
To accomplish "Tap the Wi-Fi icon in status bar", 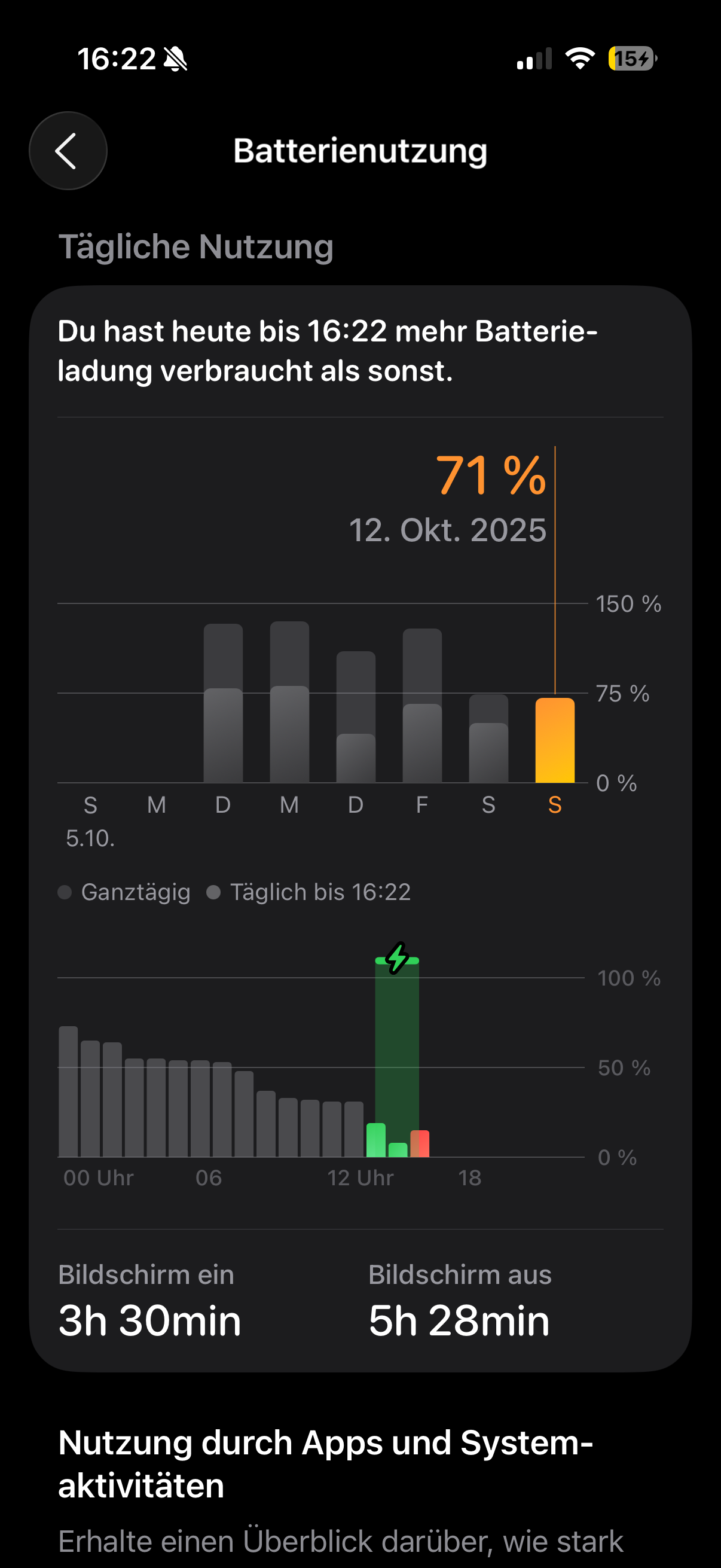I will (x=579, y=59).
